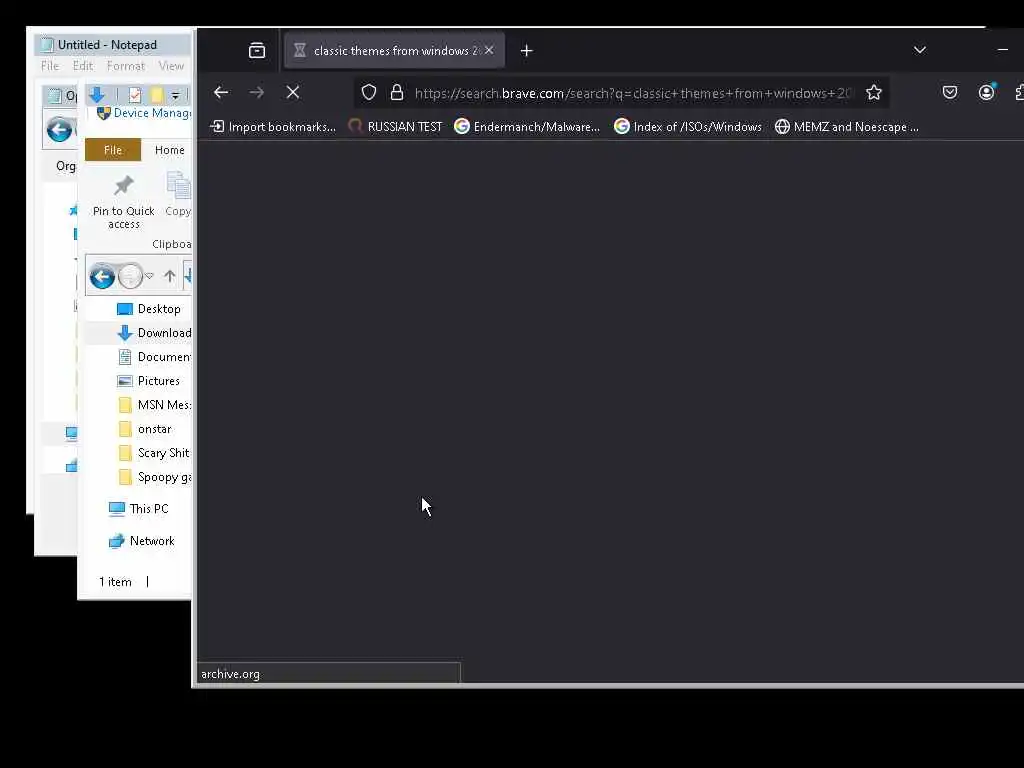Open Explorer recent locations dropdown
The height and width of the screenshot is (768, 1024).
[150, 276]
